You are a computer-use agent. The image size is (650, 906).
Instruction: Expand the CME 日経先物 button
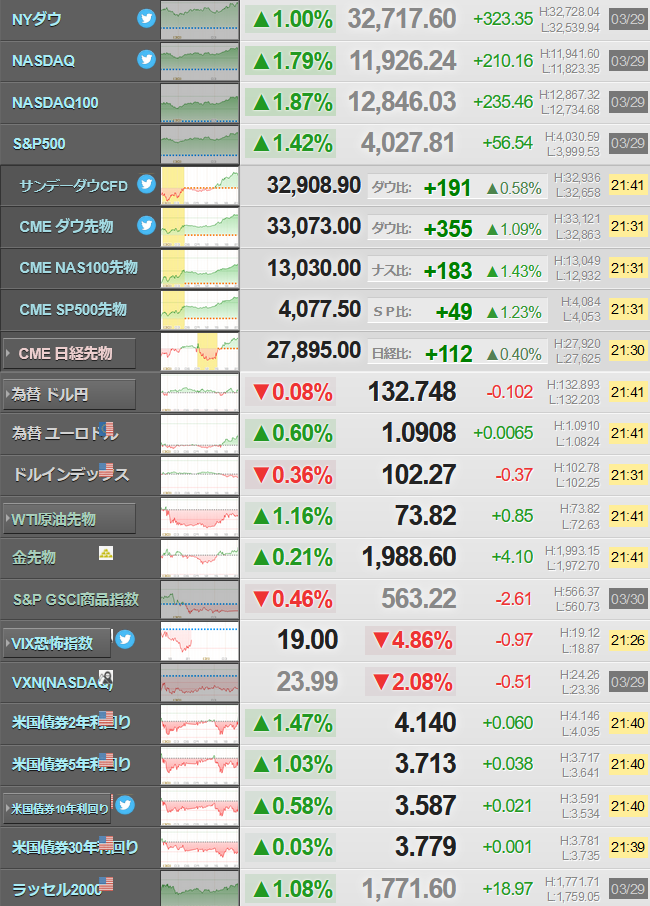point(69,353)
